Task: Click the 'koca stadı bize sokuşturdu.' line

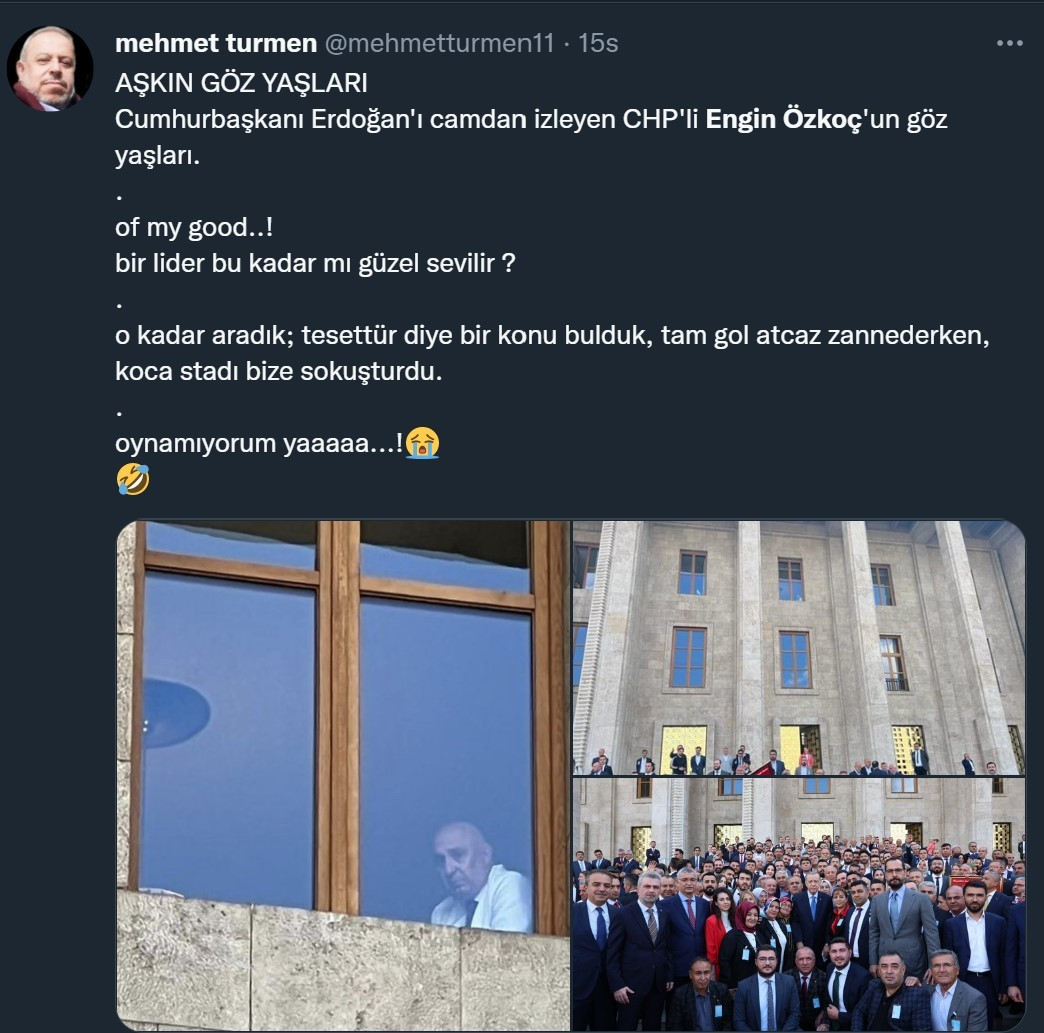Action: coord(278,372)
